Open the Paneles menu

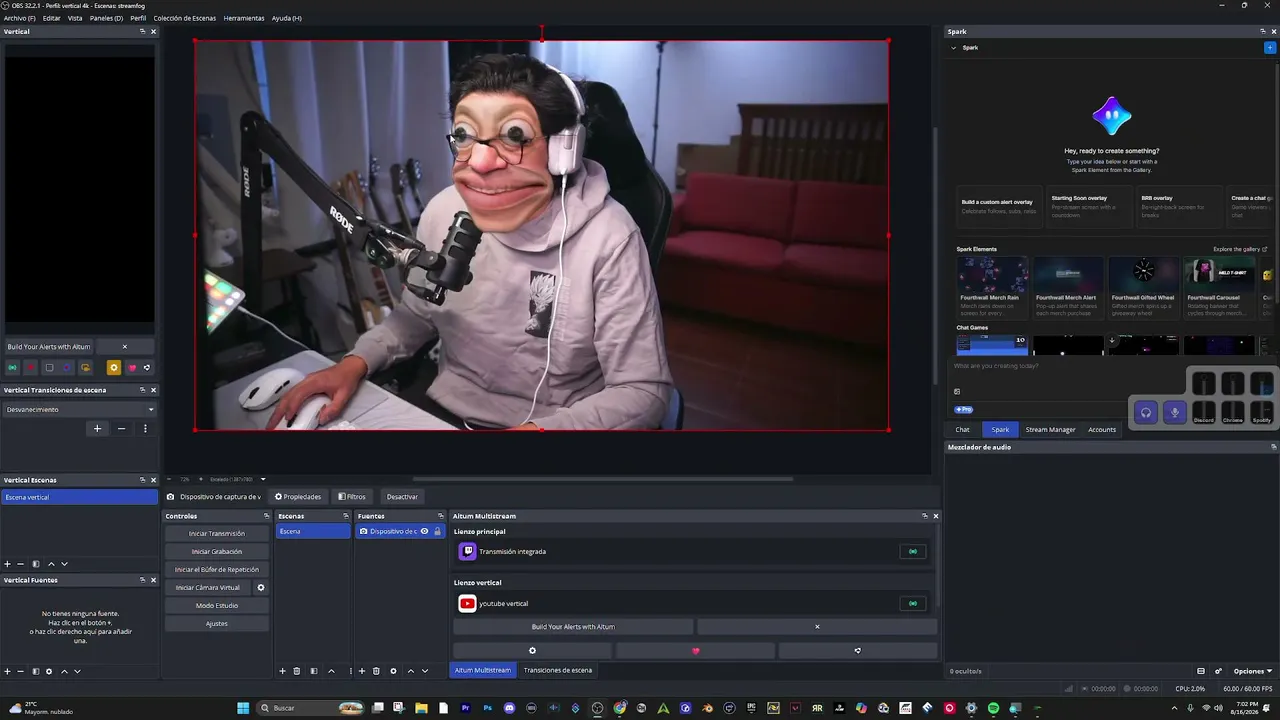tap(106, 18)
